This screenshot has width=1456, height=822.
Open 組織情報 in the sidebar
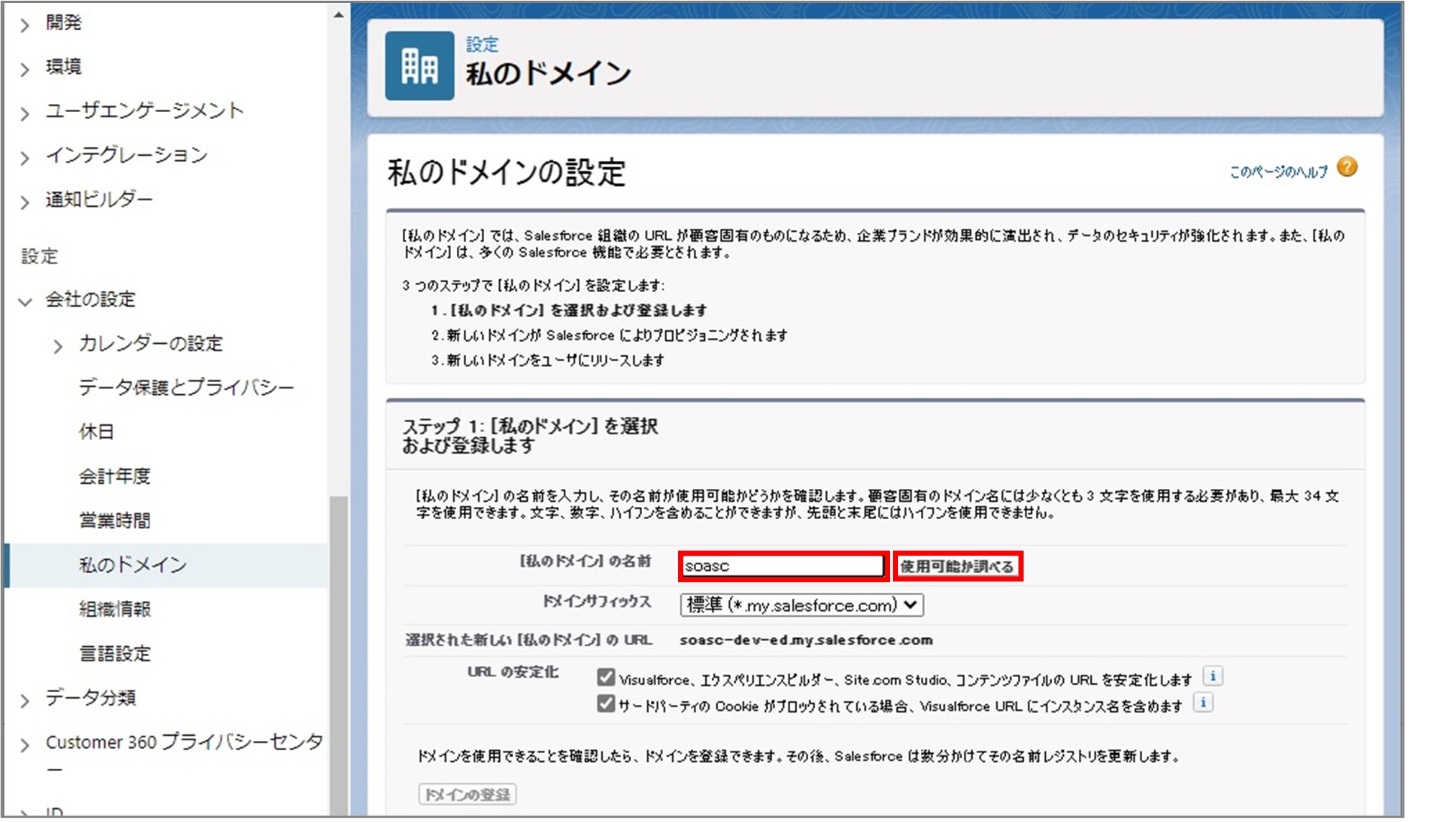coord(115,609)
